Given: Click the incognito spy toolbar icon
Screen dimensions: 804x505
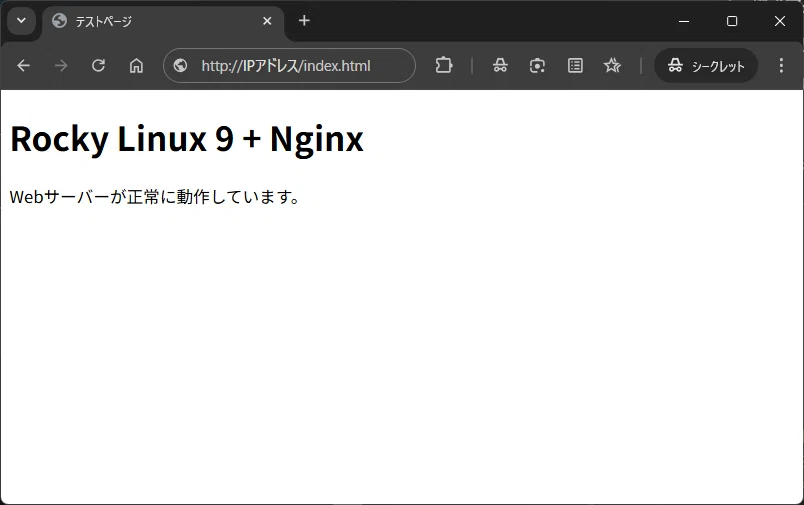Looking at the screenshot, I should click(x=500, y=66).
